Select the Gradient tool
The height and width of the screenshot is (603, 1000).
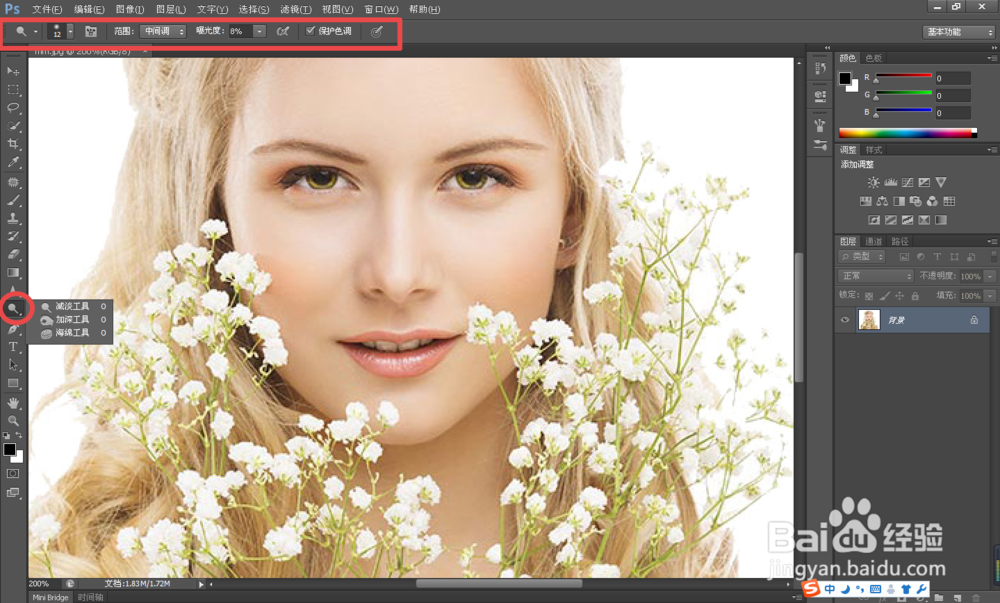(13, 273)
